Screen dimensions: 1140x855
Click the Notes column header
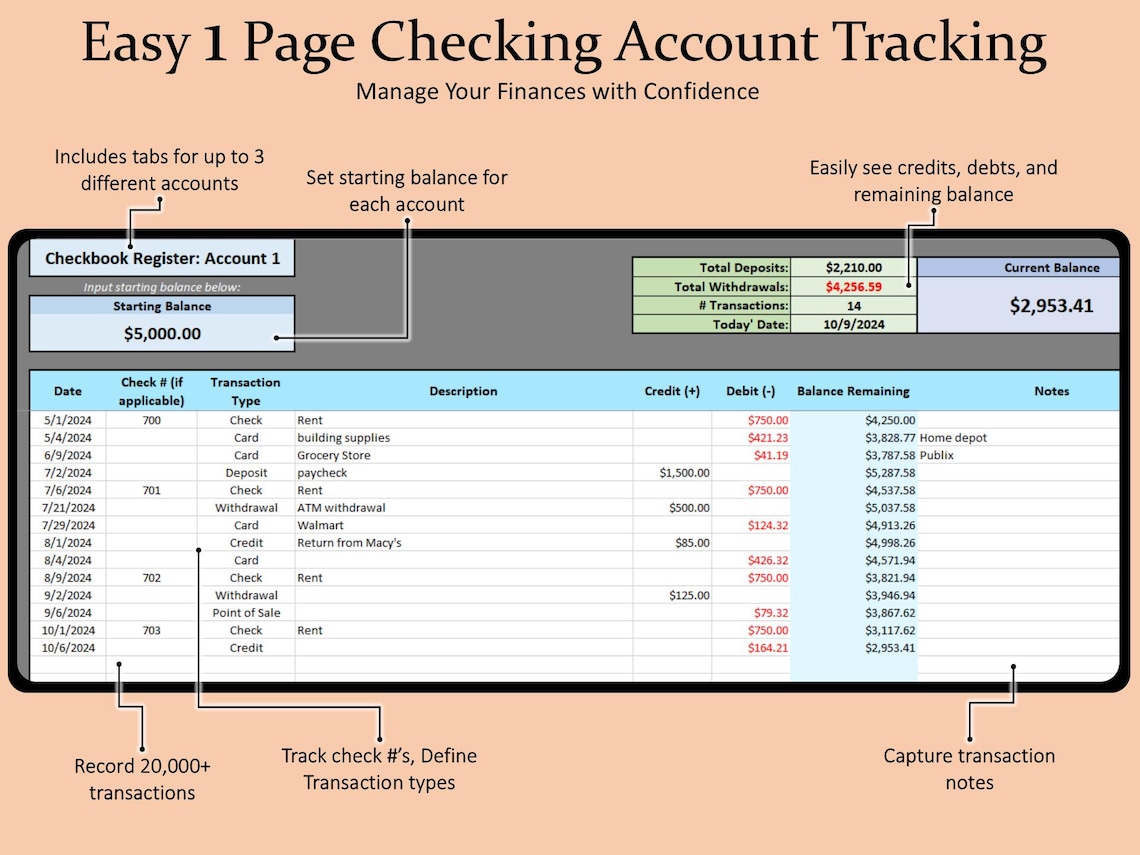tap(1052, 391)
